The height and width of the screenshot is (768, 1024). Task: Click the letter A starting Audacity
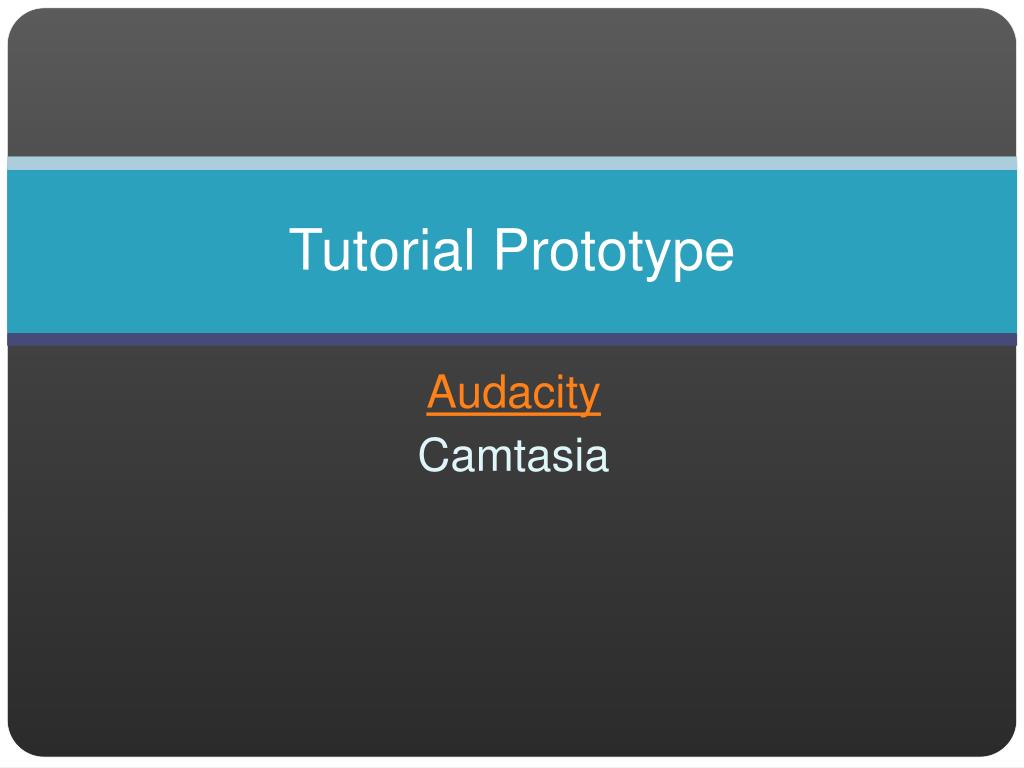[x=445, y=392]
